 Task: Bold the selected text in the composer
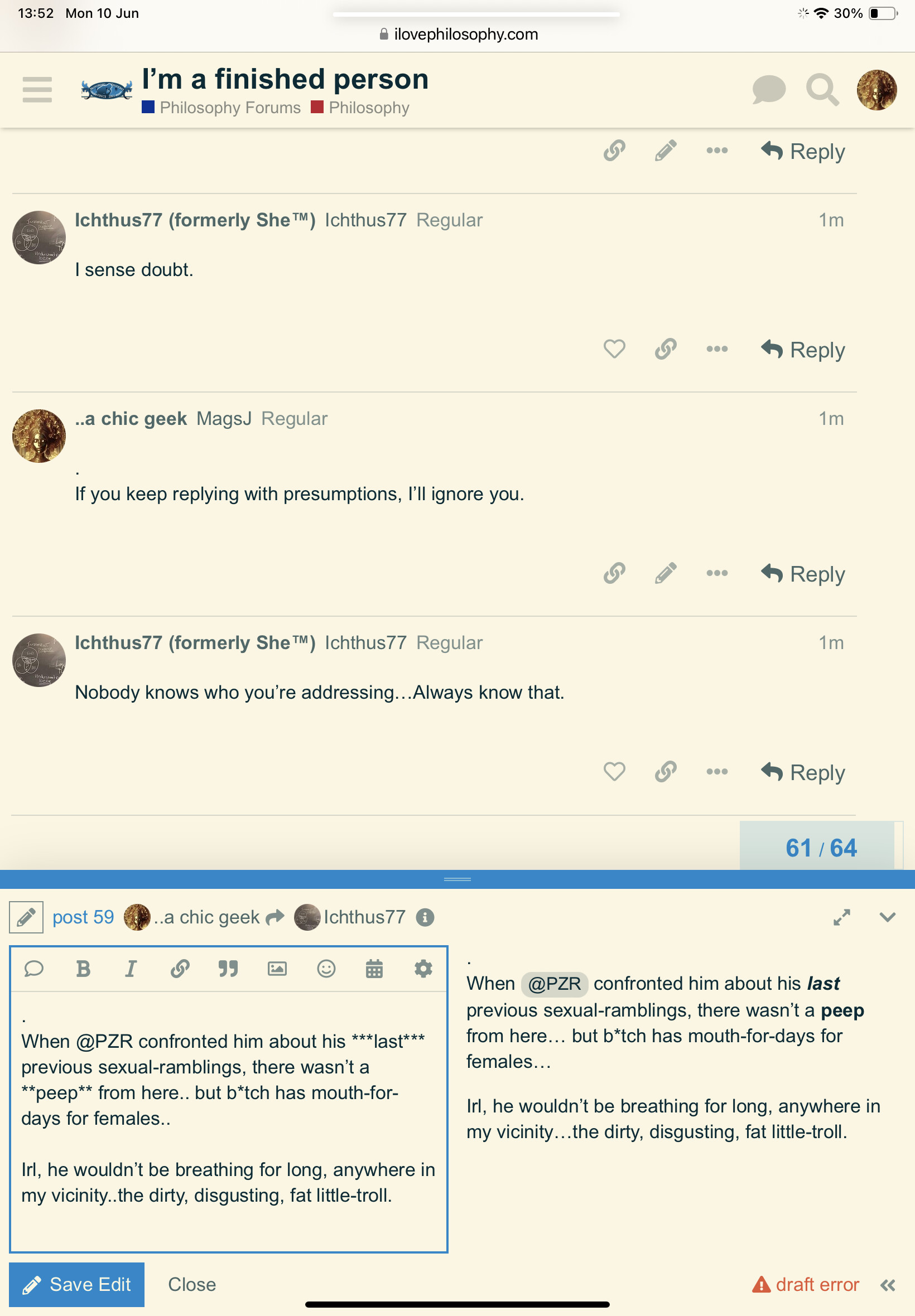point(83,969)
